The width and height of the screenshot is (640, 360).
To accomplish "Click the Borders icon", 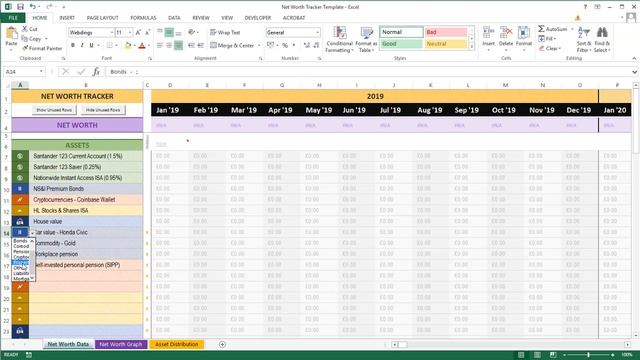I will (x=109, y=45).
